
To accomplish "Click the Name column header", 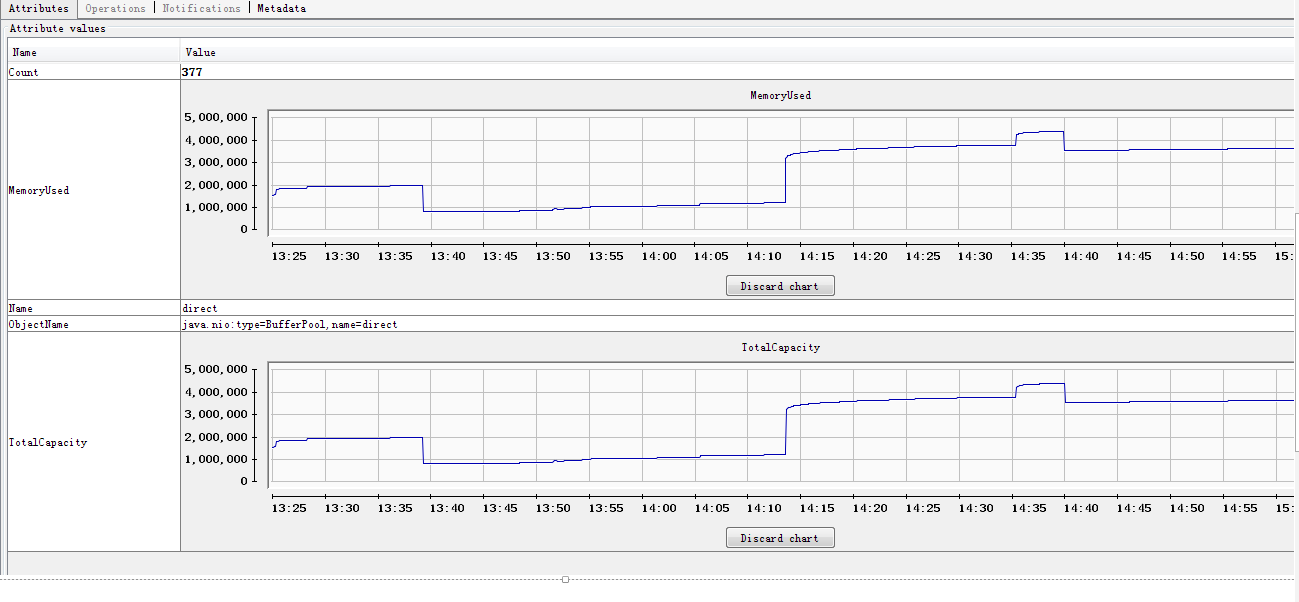I will [94, 52].
